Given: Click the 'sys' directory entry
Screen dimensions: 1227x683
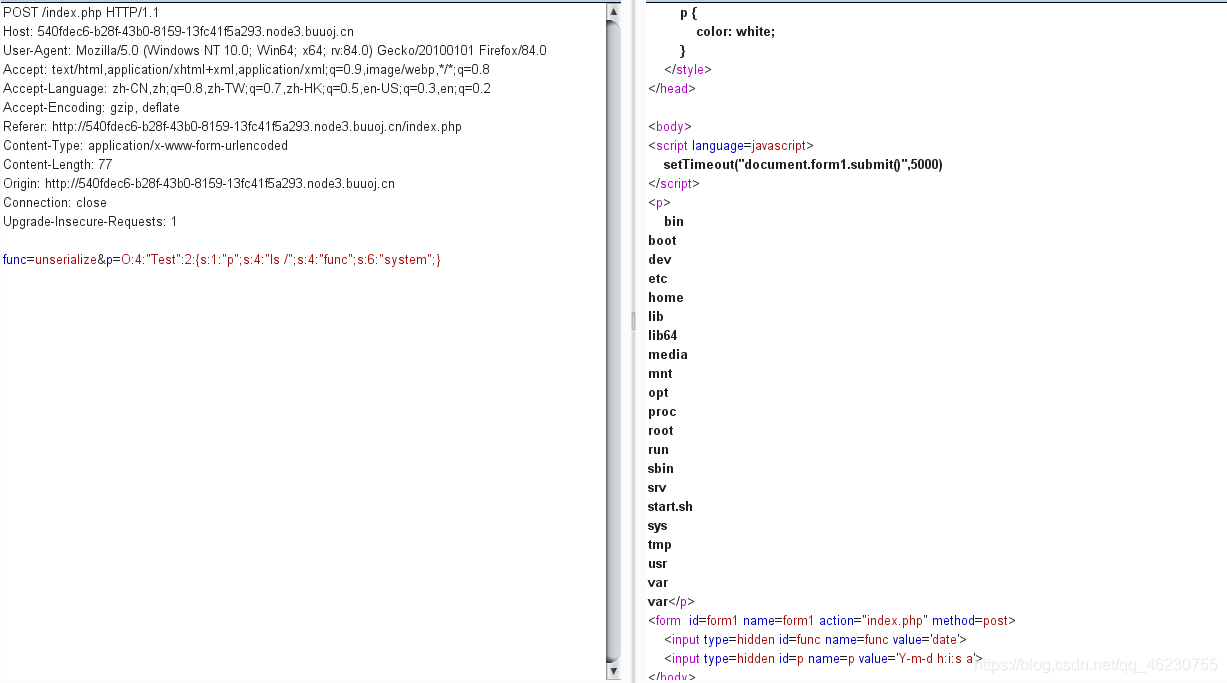Looking at the screenshot, I should pos(657,525).
